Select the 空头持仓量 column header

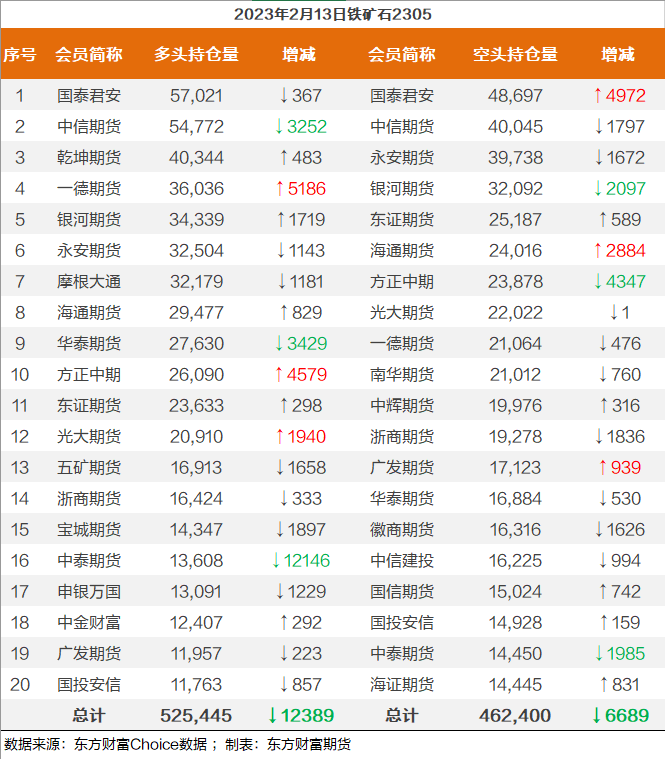click(x=515, y=54)
